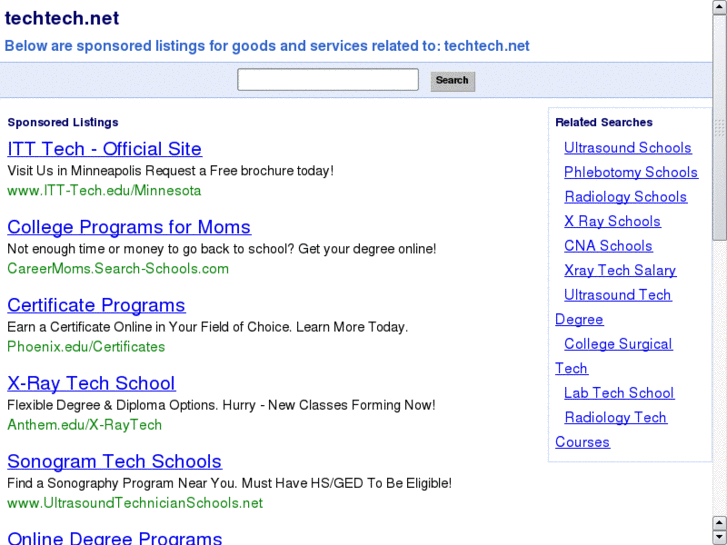Open CNA Schools related search
Viewport: 727px width, 545px height.
click(608, 246)
